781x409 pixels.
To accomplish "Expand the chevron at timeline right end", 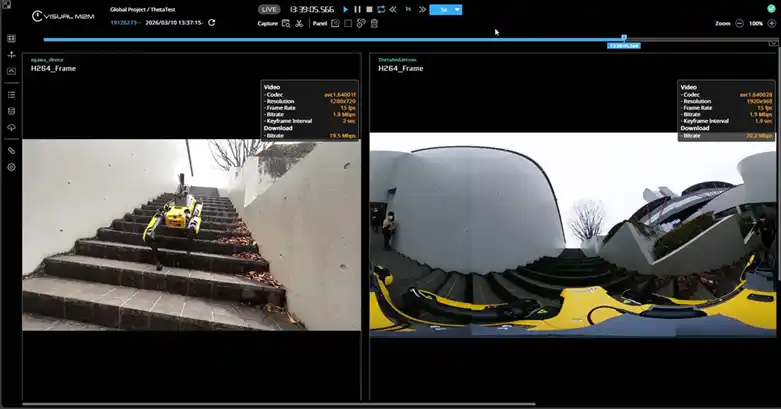I will (x=773, y=43).
